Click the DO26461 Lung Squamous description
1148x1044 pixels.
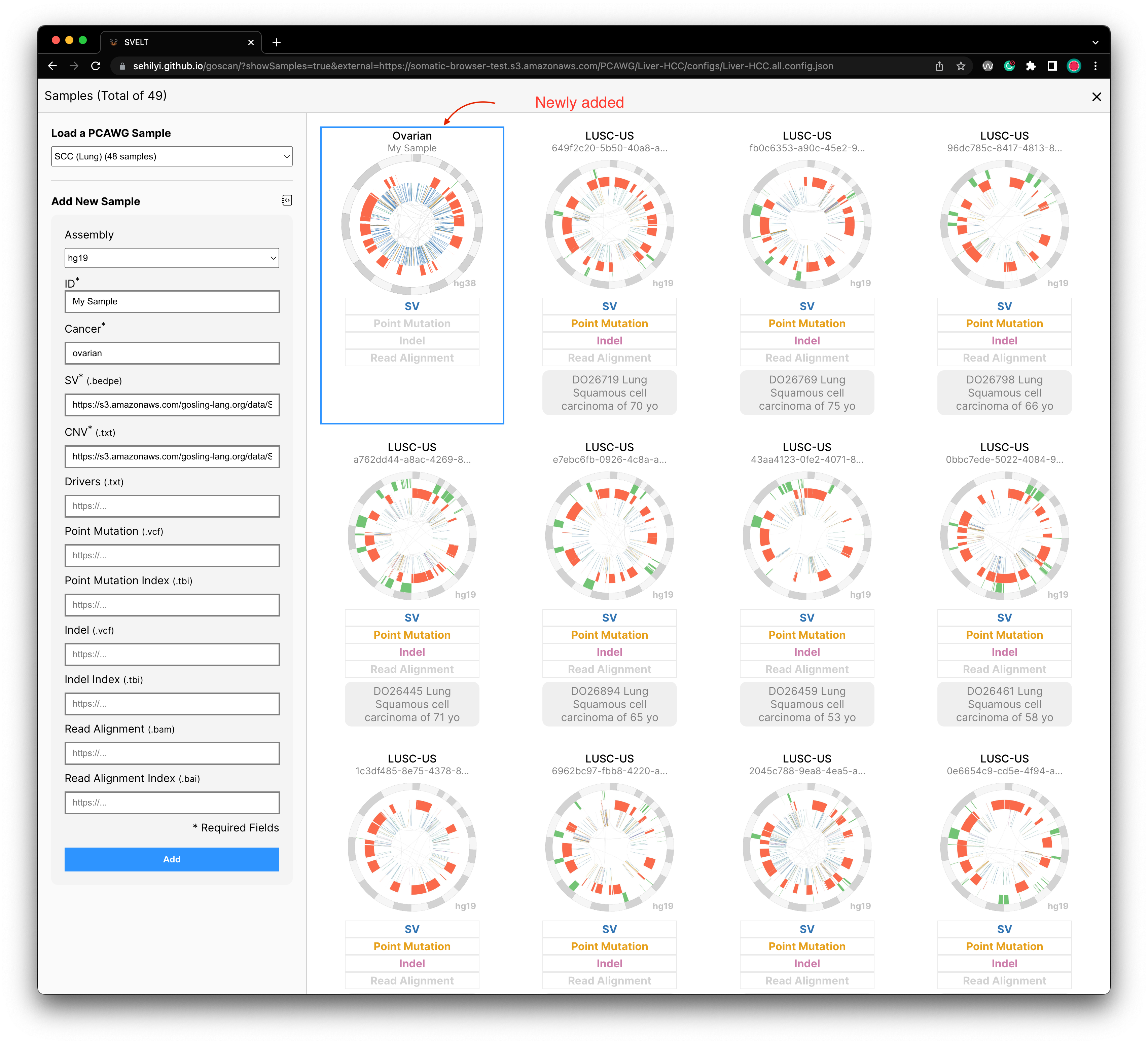pyautogui.click(x=1005, y=704)
